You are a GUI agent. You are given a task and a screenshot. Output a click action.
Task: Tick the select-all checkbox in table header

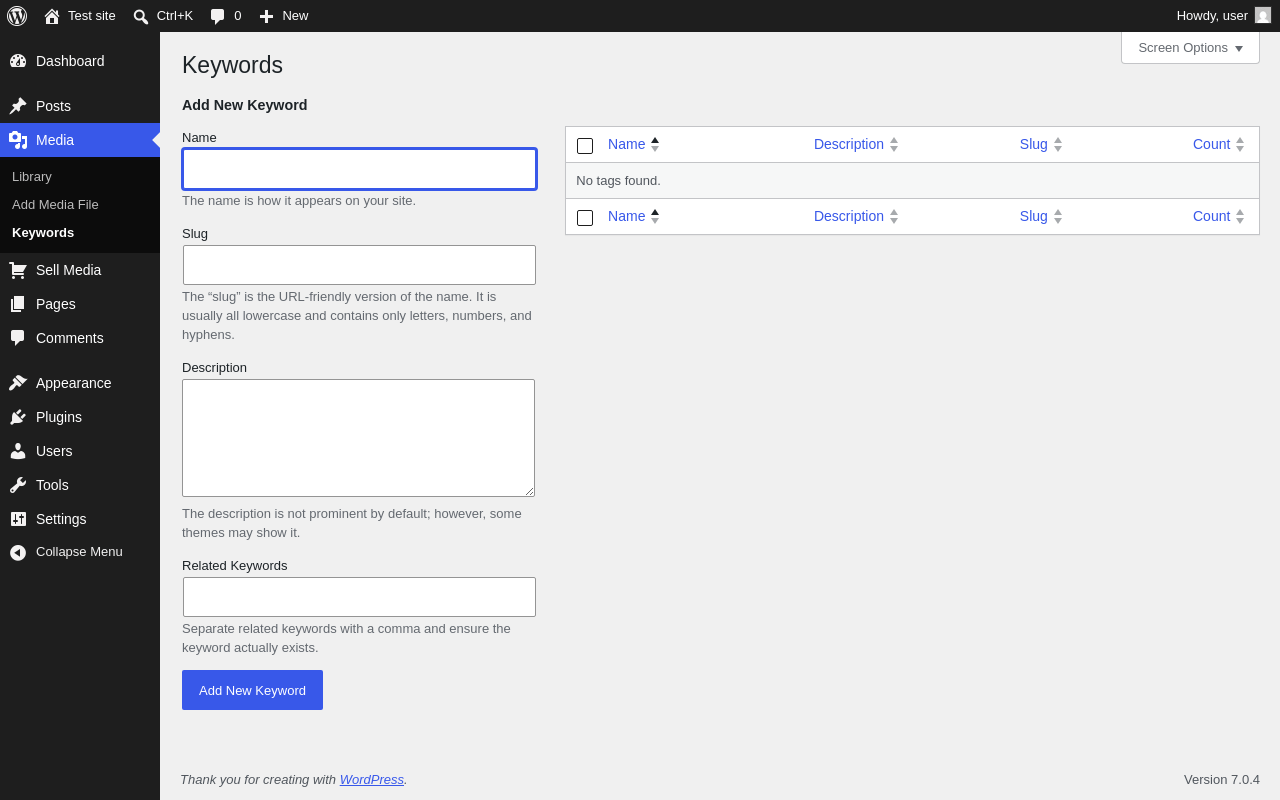pos(585,146)
